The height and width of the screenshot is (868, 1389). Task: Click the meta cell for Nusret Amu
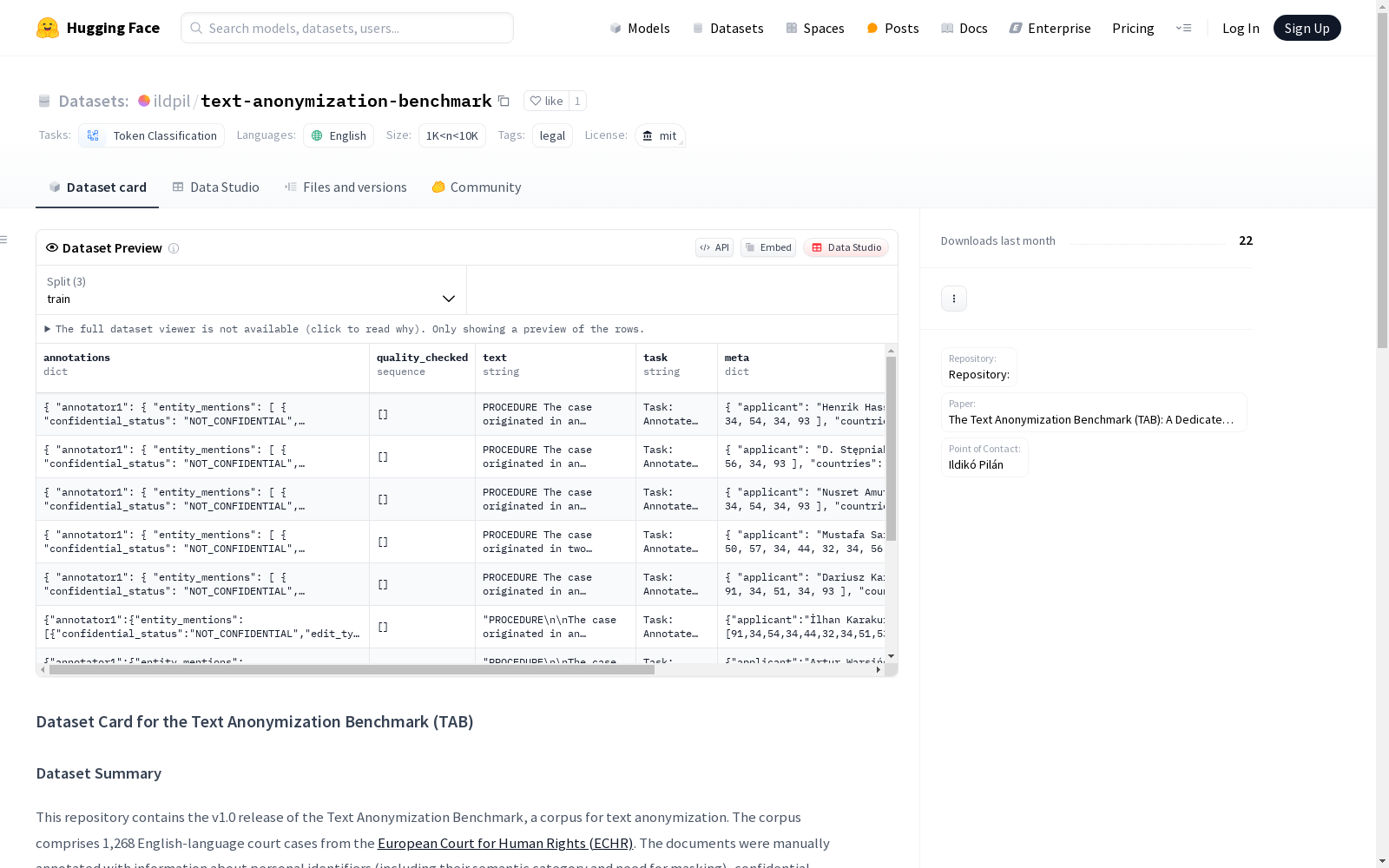click(x=801, y=499)
